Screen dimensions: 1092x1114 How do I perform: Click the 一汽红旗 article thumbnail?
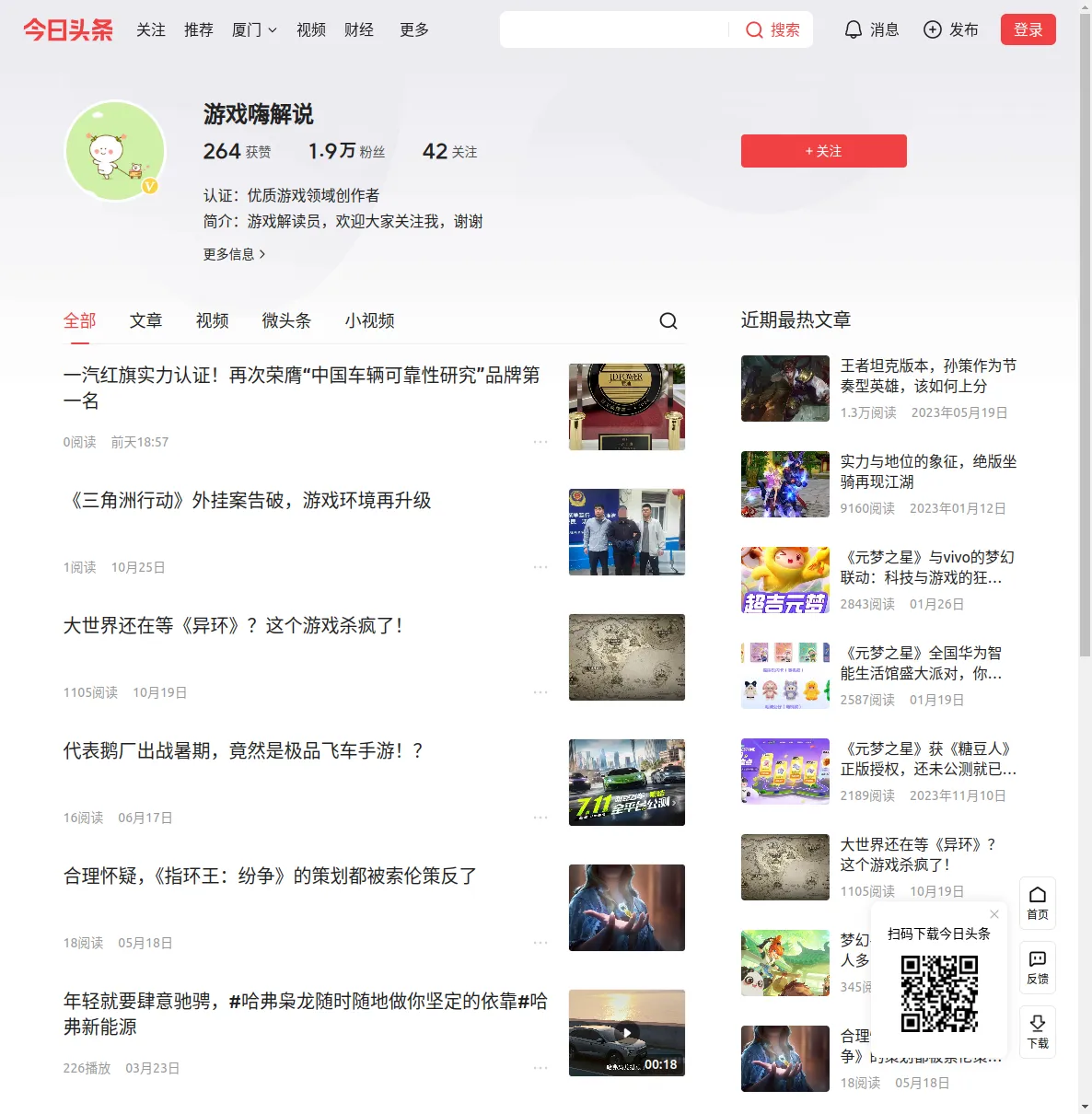[627, 407]
